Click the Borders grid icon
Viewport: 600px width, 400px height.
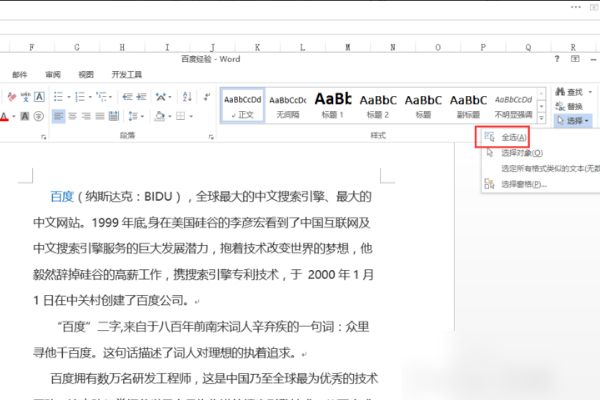180,116
